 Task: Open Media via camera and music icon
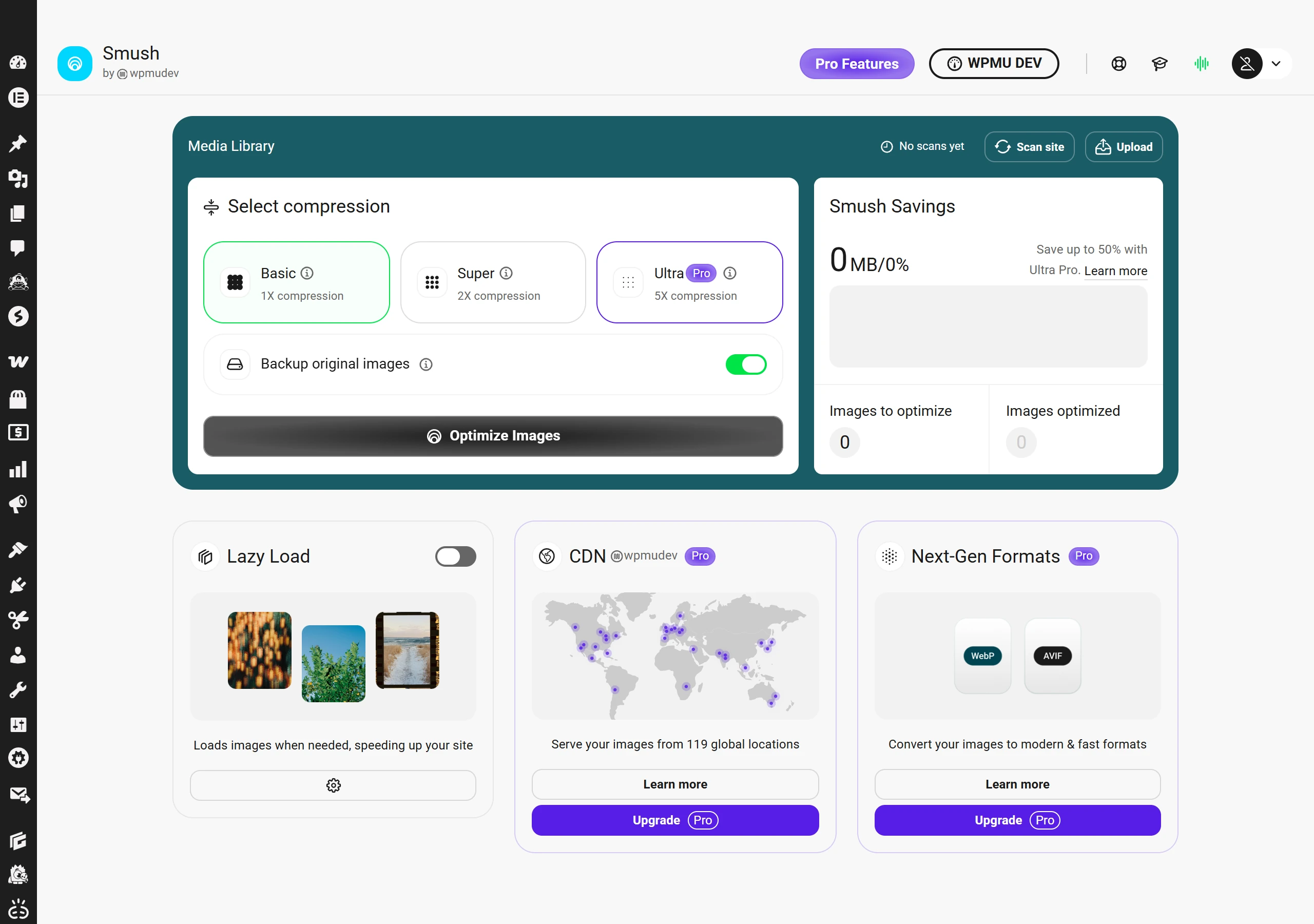point(18,179)
